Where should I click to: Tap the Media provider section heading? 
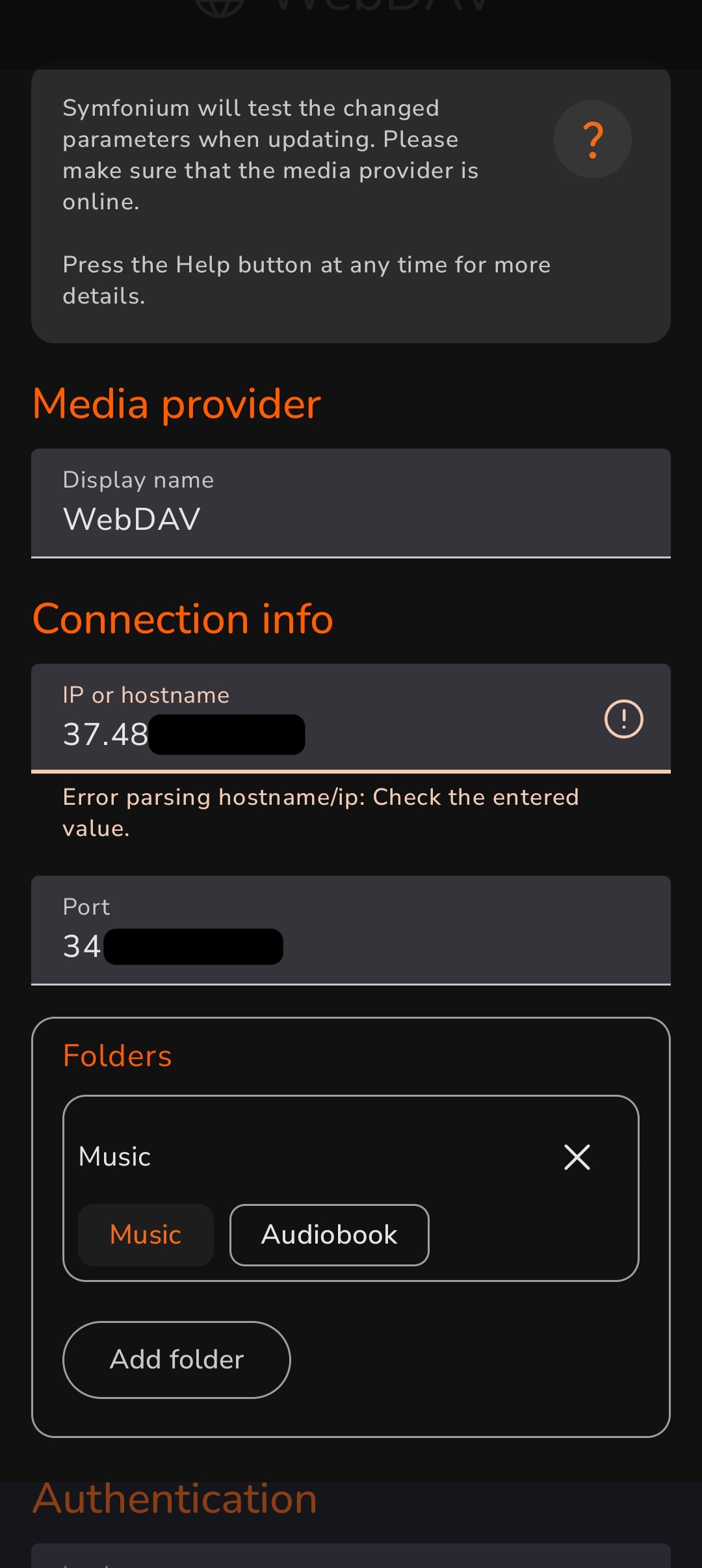(177, 404)
